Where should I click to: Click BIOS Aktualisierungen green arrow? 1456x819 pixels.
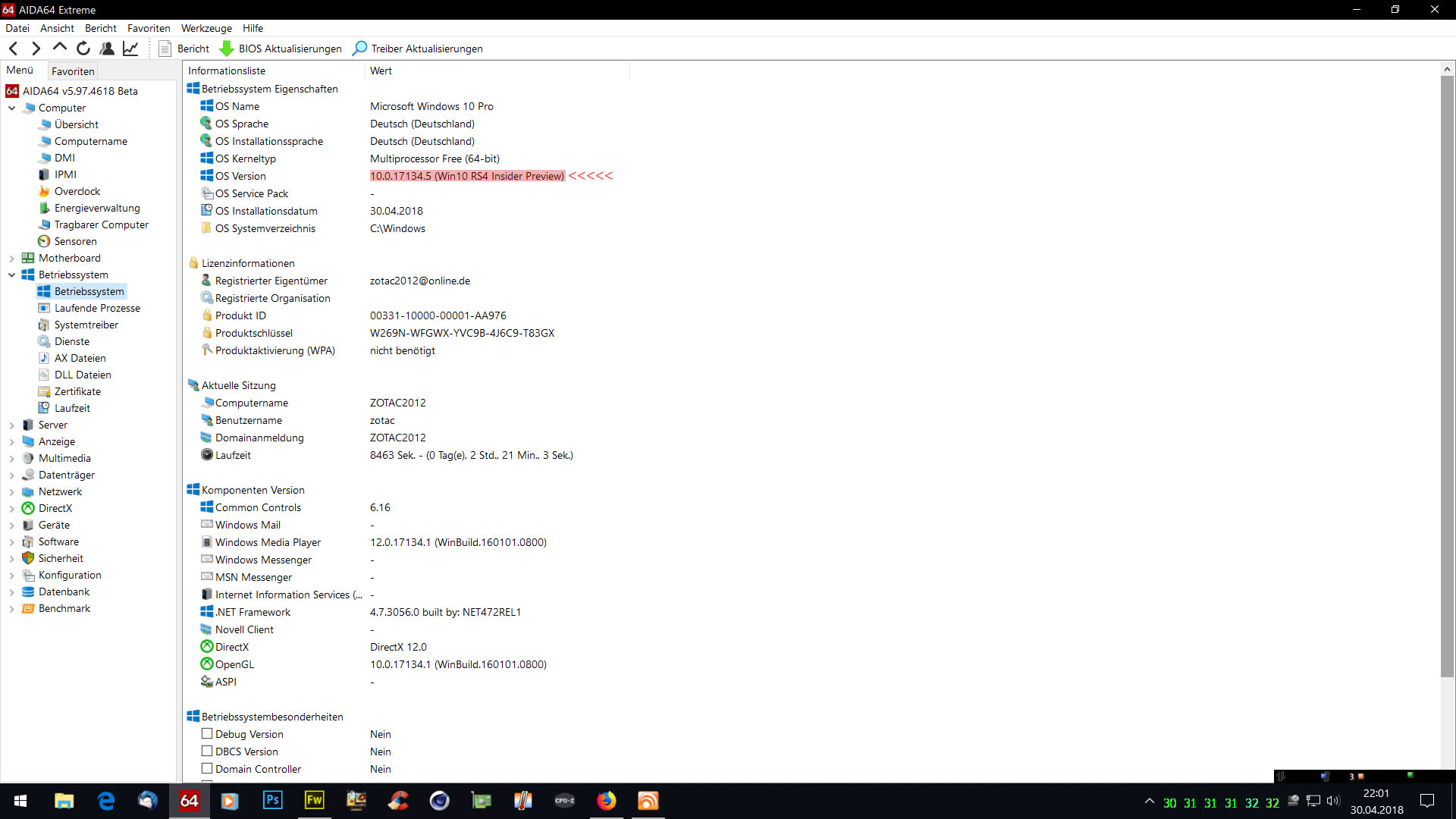[x=226, y=49]
